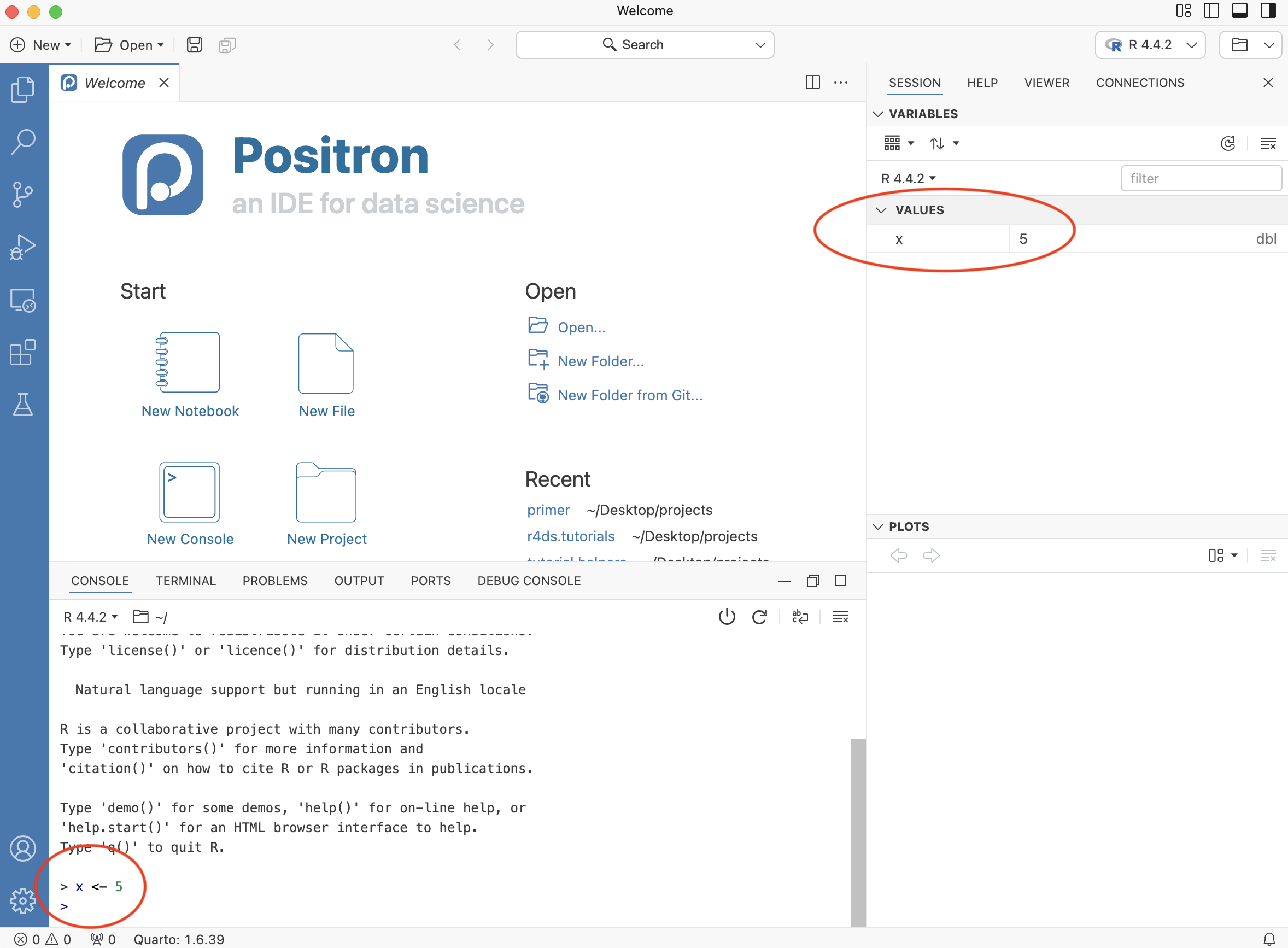Switch to the VIEWER tab

(x=1046, y=83)
